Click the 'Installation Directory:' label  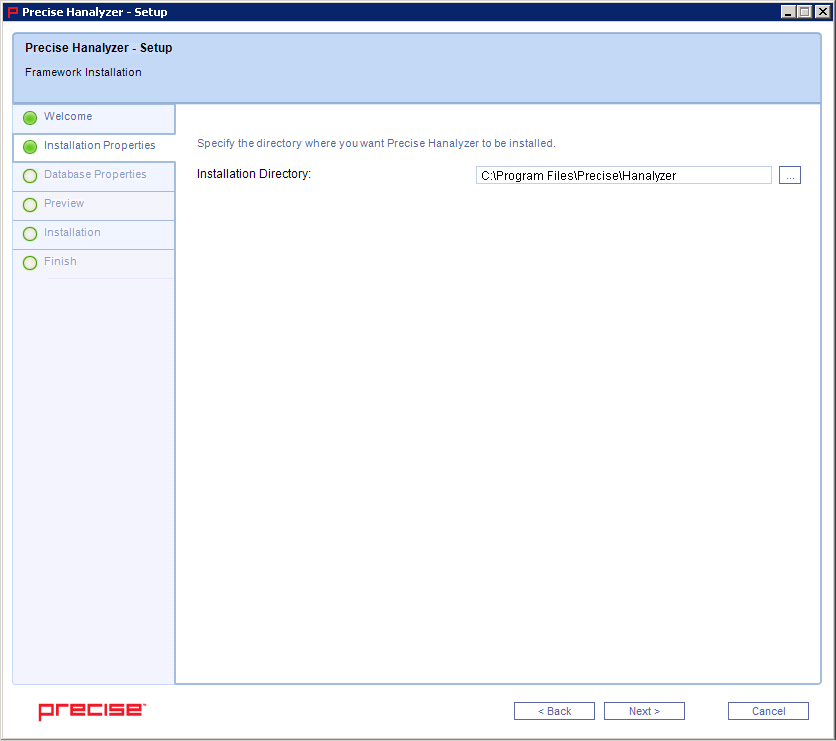coord(254,174)
